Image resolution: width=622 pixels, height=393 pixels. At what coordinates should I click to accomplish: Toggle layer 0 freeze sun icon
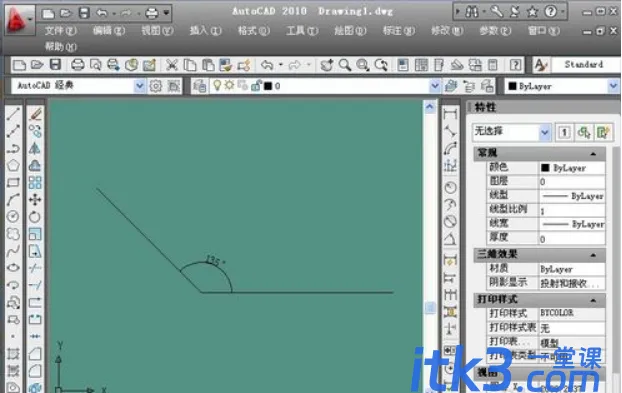[229, 85]
